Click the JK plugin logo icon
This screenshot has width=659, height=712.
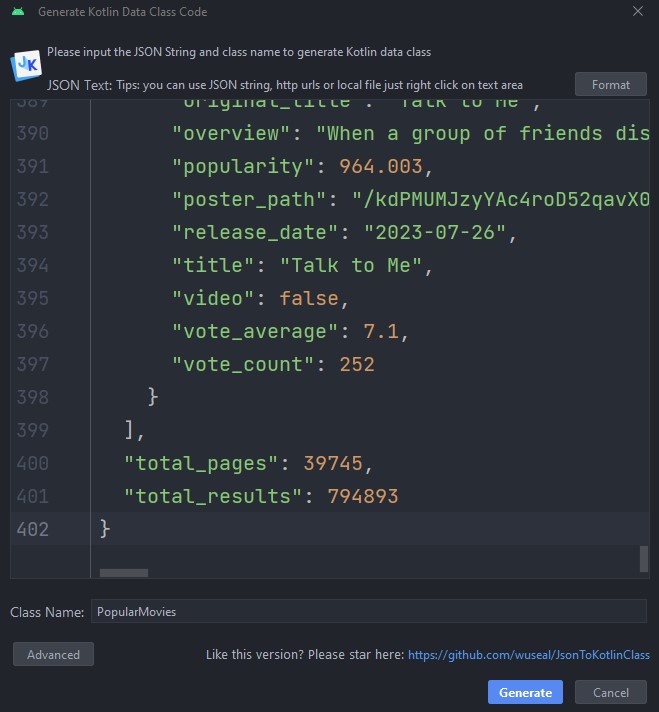tap(24, 65)
